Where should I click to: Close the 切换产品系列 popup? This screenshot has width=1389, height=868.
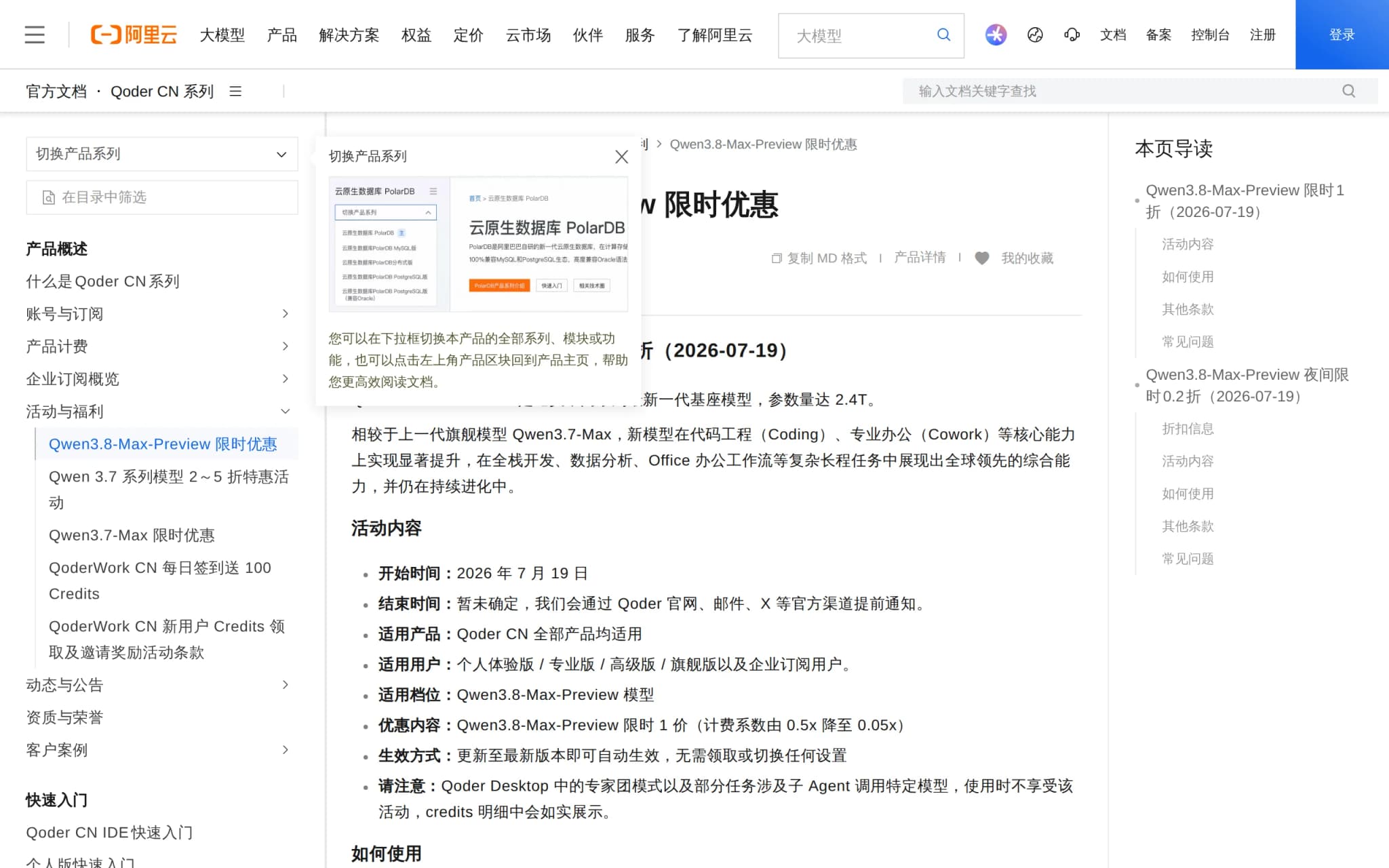tap(621, 157)
